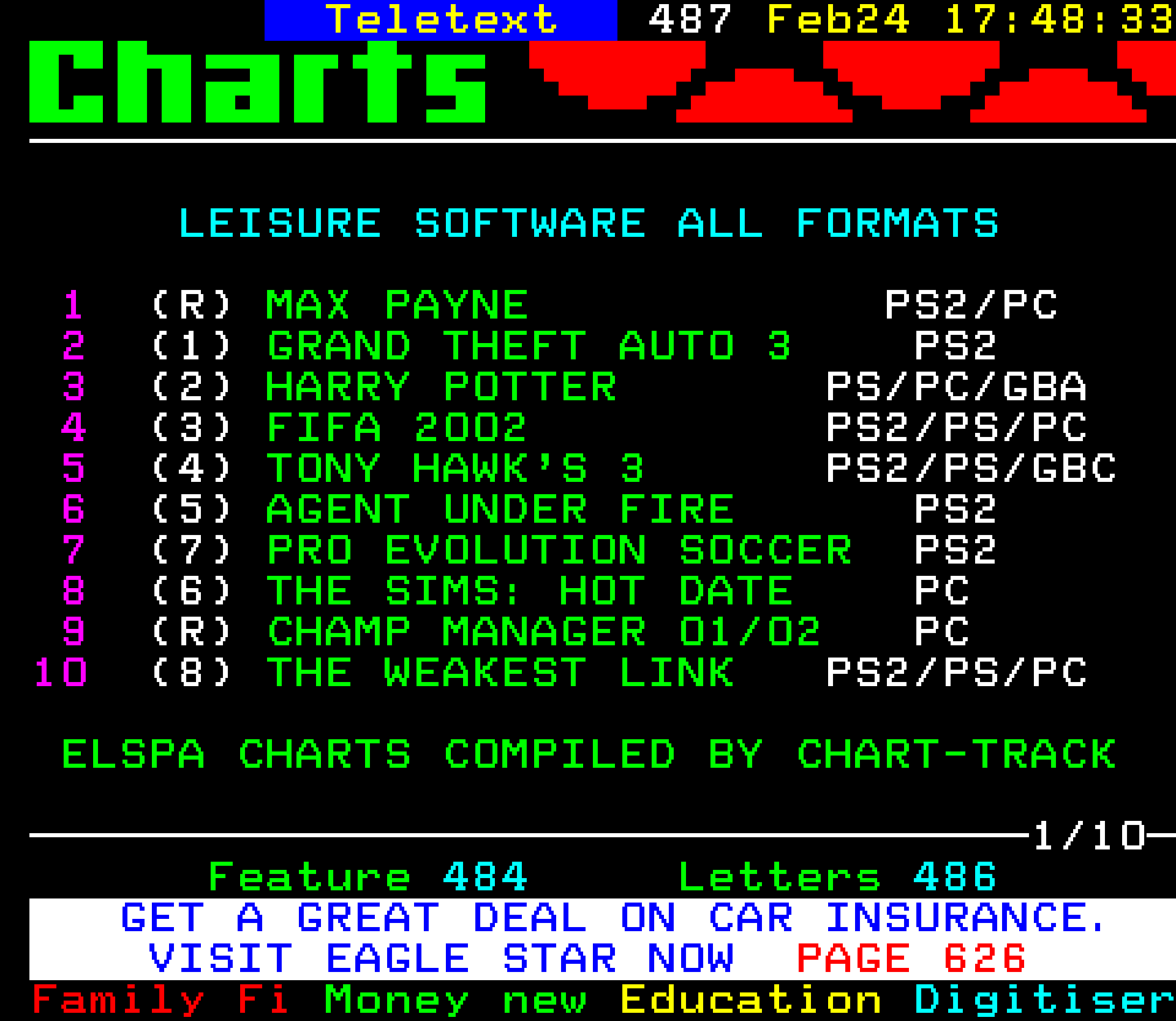Click the PS2/PC format for Max Payne
Image resolution: width=1176 pixels, height=1021 pixels.
(x=971, y=305)
